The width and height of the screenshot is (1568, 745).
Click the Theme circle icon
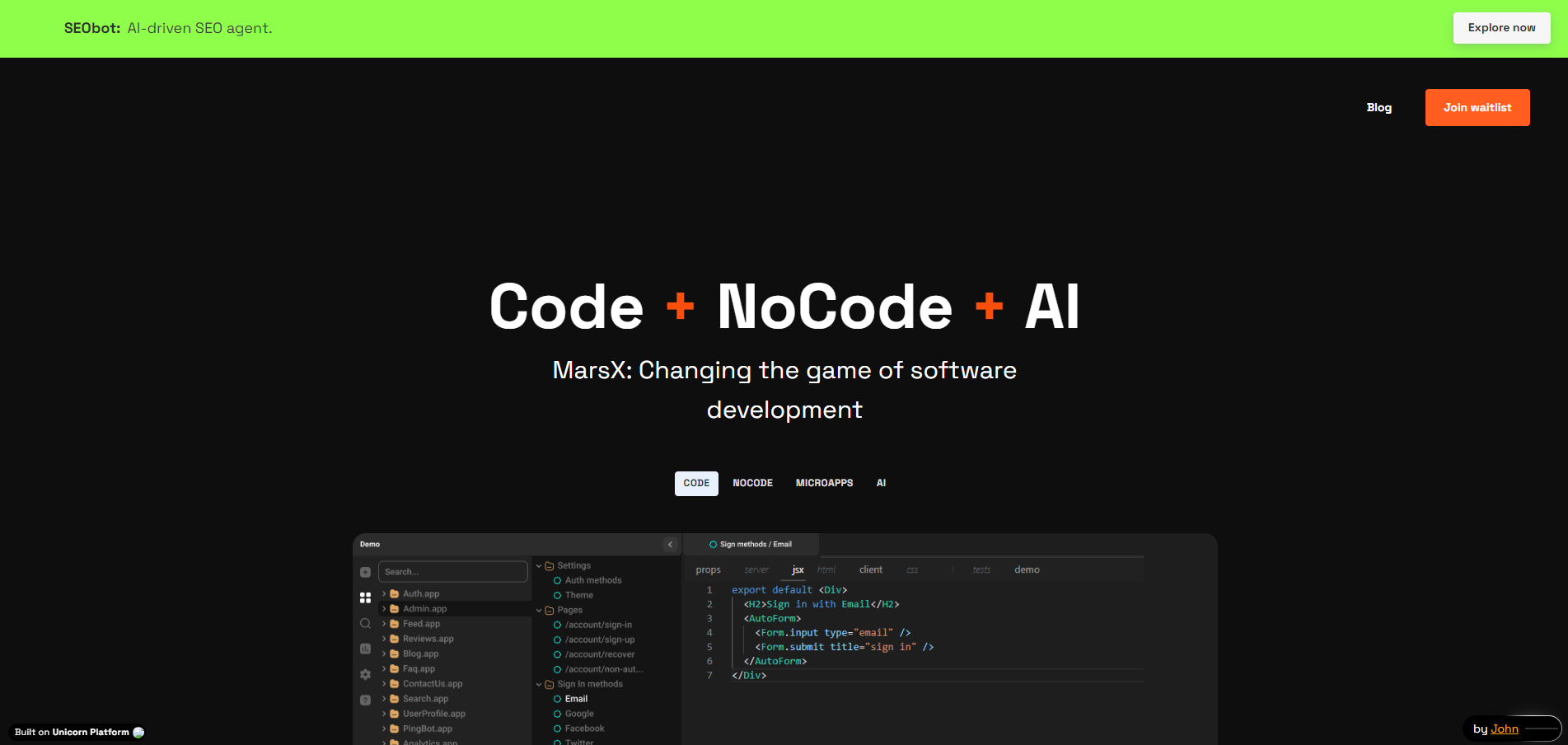[x=557, y=596]
